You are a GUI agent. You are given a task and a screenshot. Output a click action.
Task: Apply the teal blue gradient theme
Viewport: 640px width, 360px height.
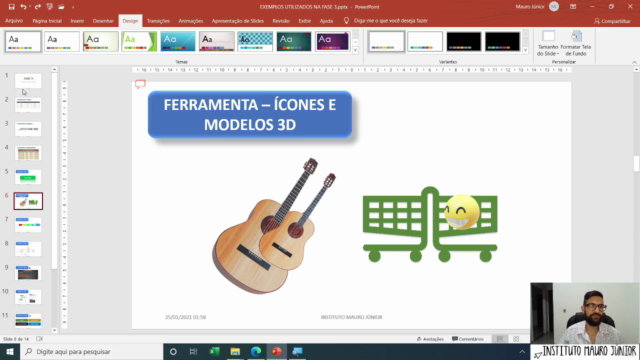pos(178,42)
